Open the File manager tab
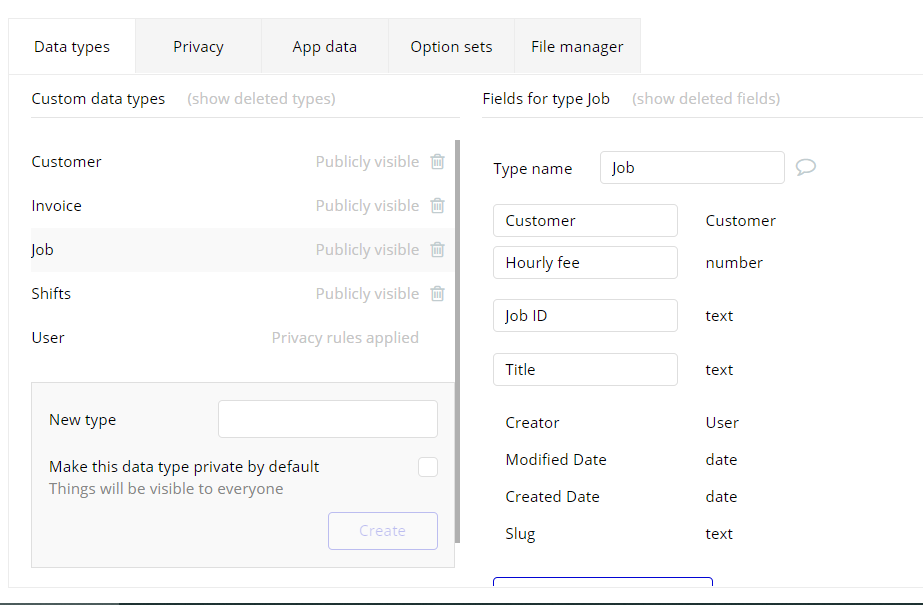 (577, 47)
